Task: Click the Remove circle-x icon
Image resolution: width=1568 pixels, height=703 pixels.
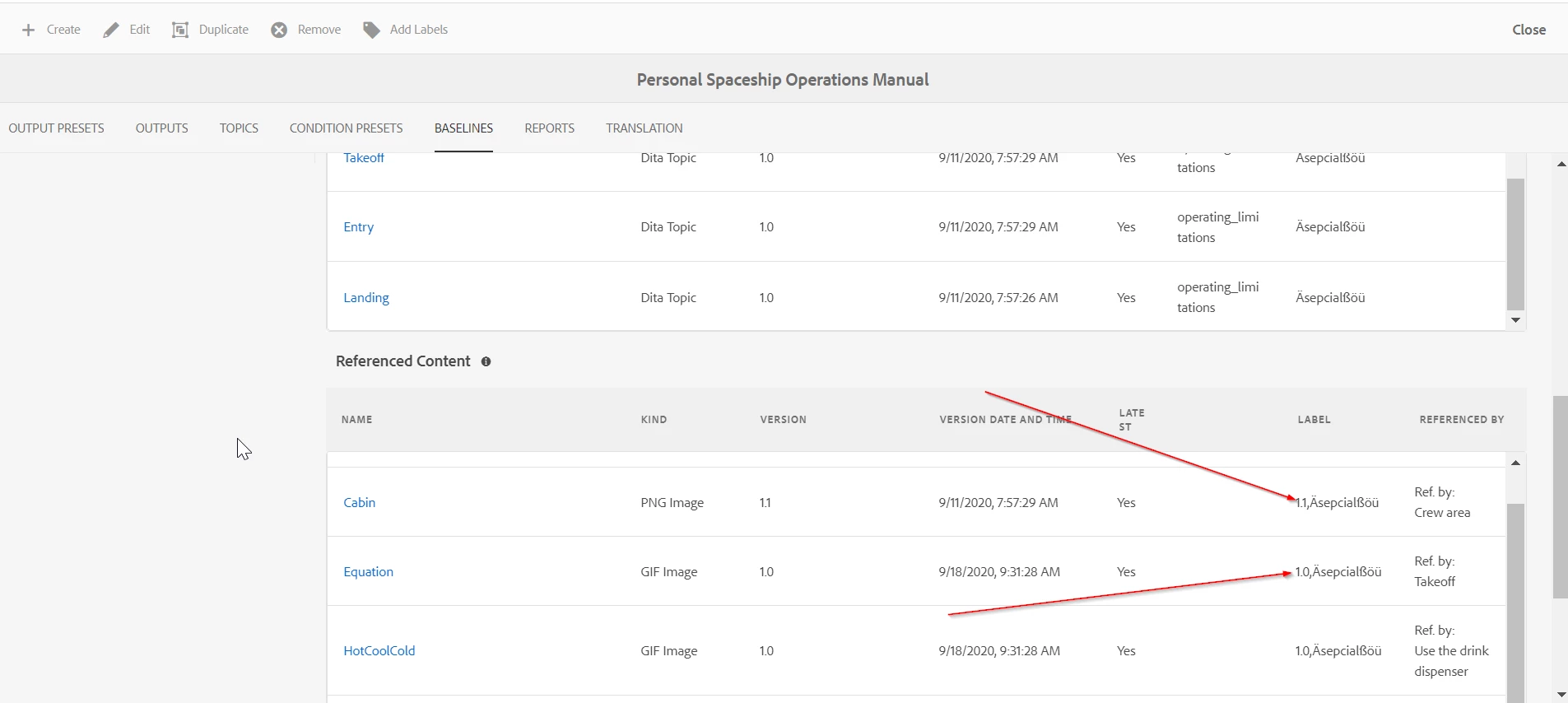Action: tap(279, 30)
